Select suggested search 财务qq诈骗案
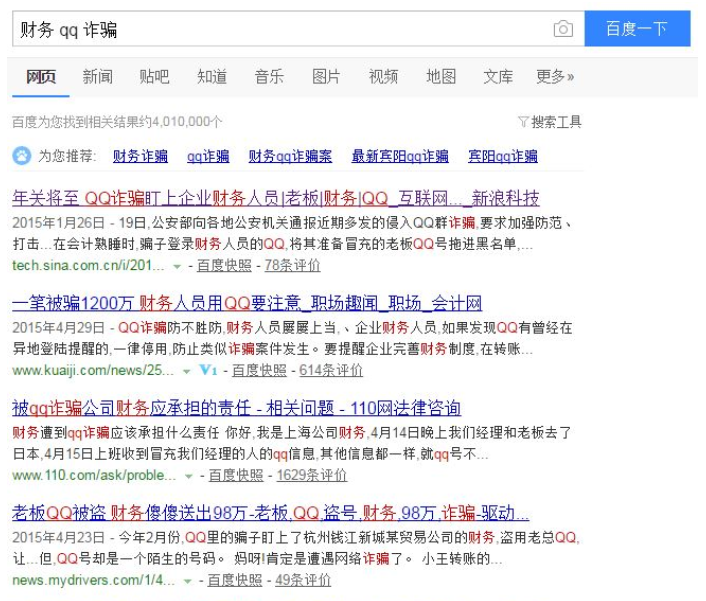Viewport: 706px width, 601px height. point(290,156)
